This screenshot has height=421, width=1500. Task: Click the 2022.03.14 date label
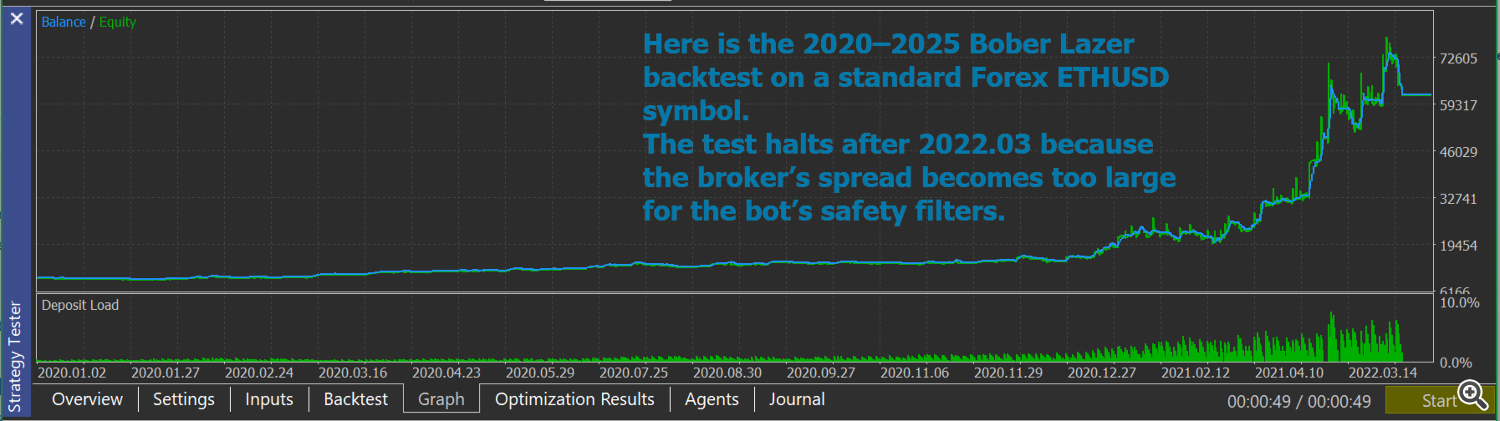[1384, 372]
